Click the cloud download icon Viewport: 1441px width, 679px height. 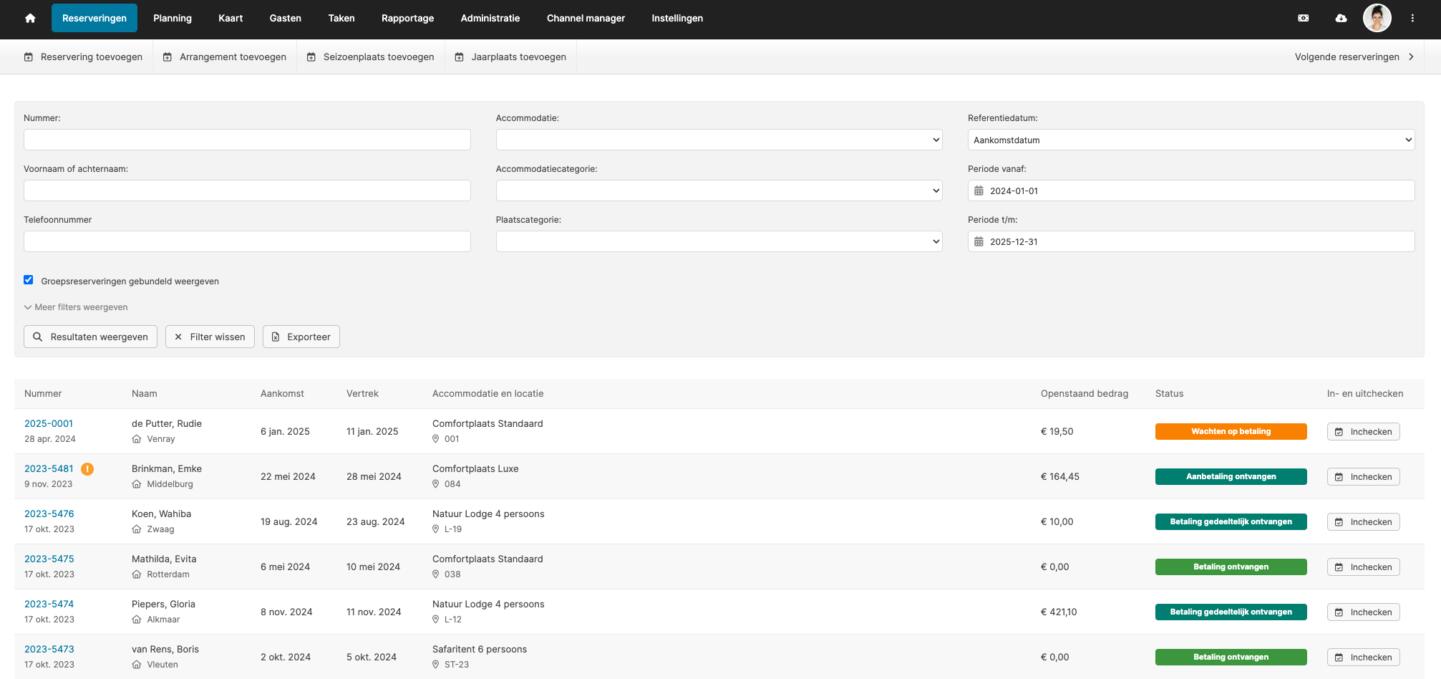tap(1341, 18)
